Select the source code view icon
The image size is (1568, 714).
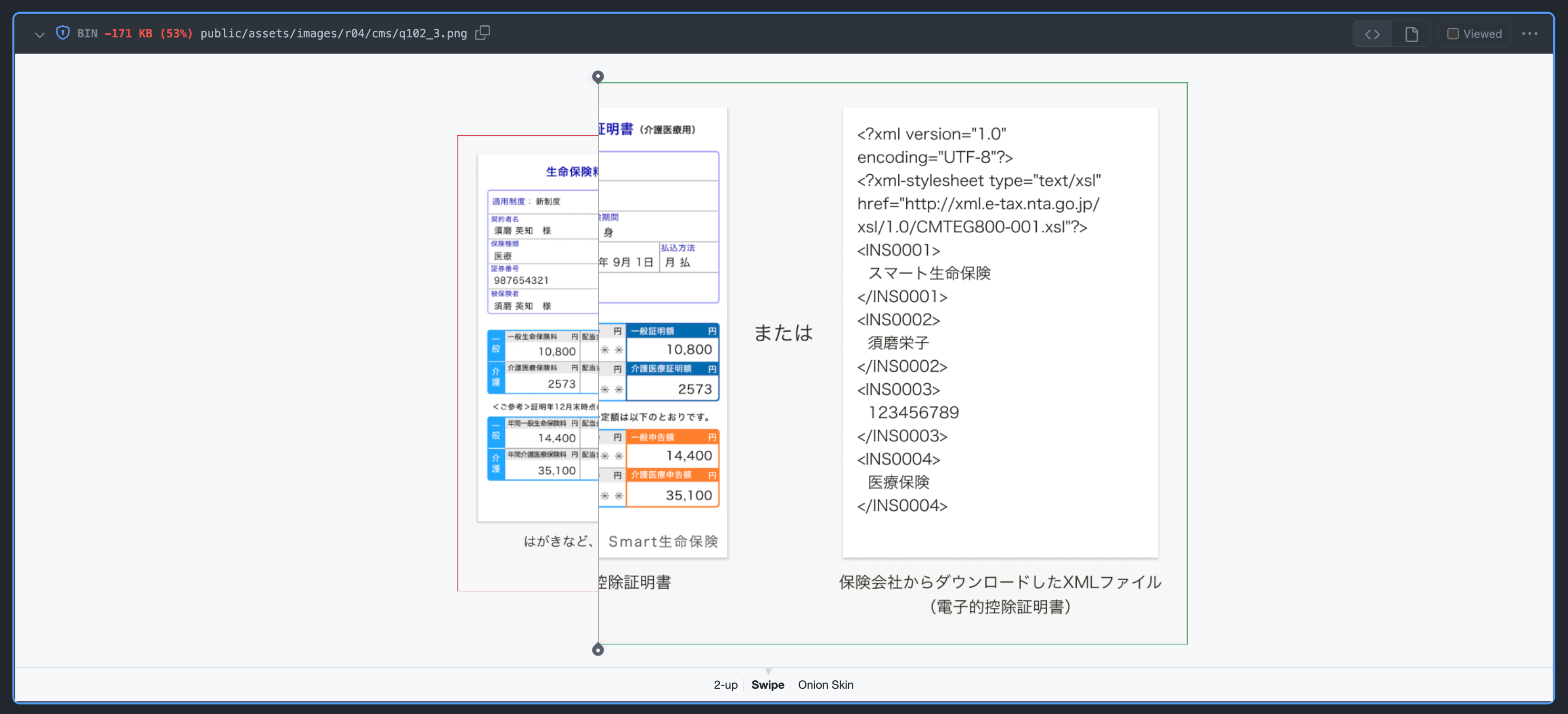pos(1372,34)
